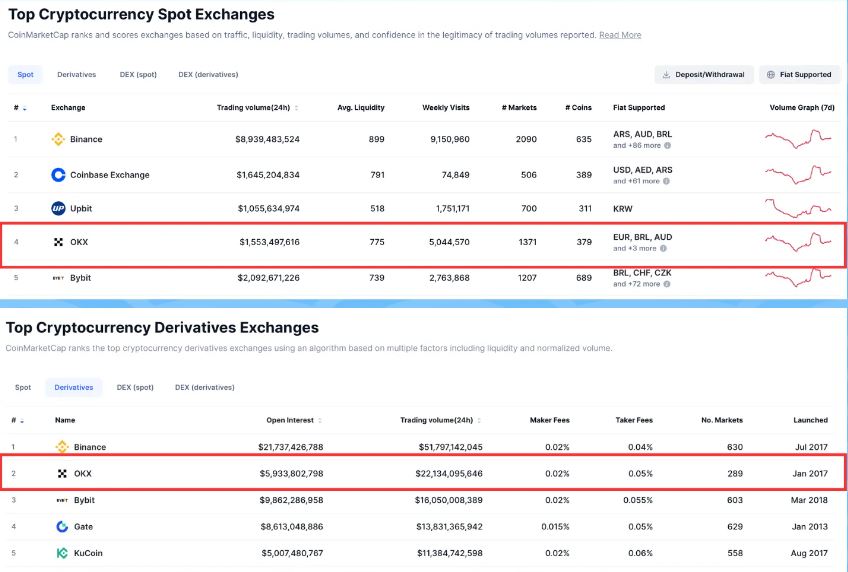Select DEX (derivatives) tab in lower section
The height and width of the screenshot is (572, 848).
(x=203, y=387)
